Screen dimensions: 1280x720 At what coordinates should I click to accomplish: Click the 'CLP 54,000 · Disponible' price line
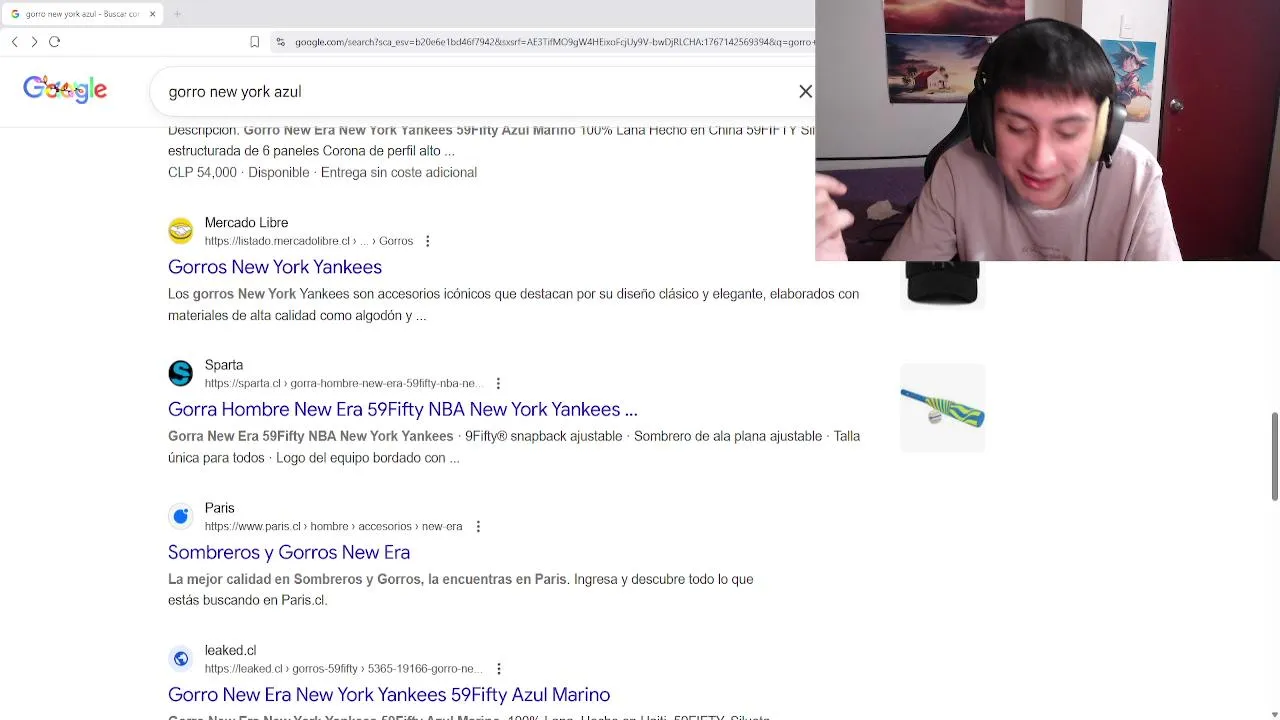point(322,172)
